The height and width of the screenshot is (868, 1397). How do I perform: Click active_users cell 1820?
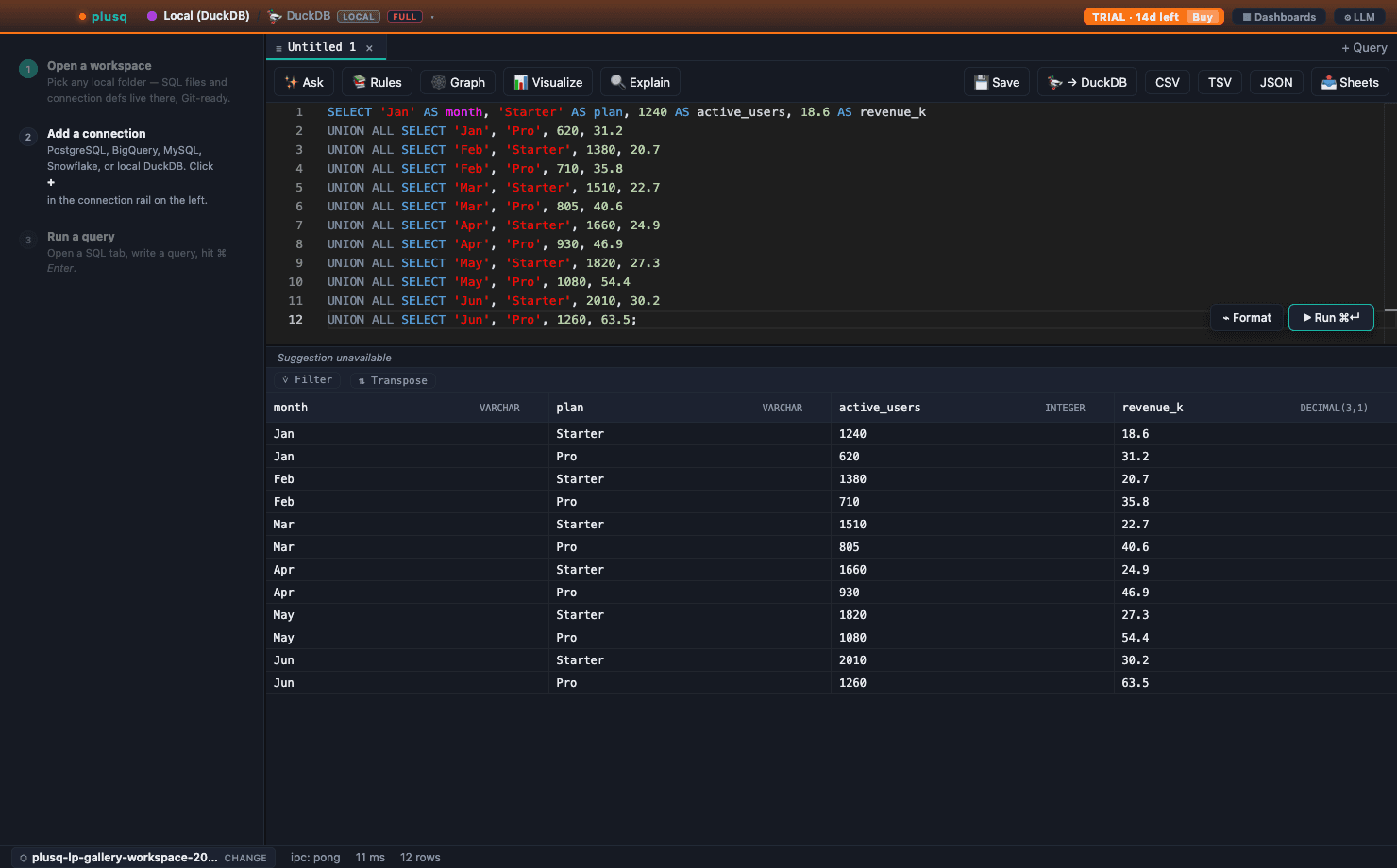click(972, 615)
